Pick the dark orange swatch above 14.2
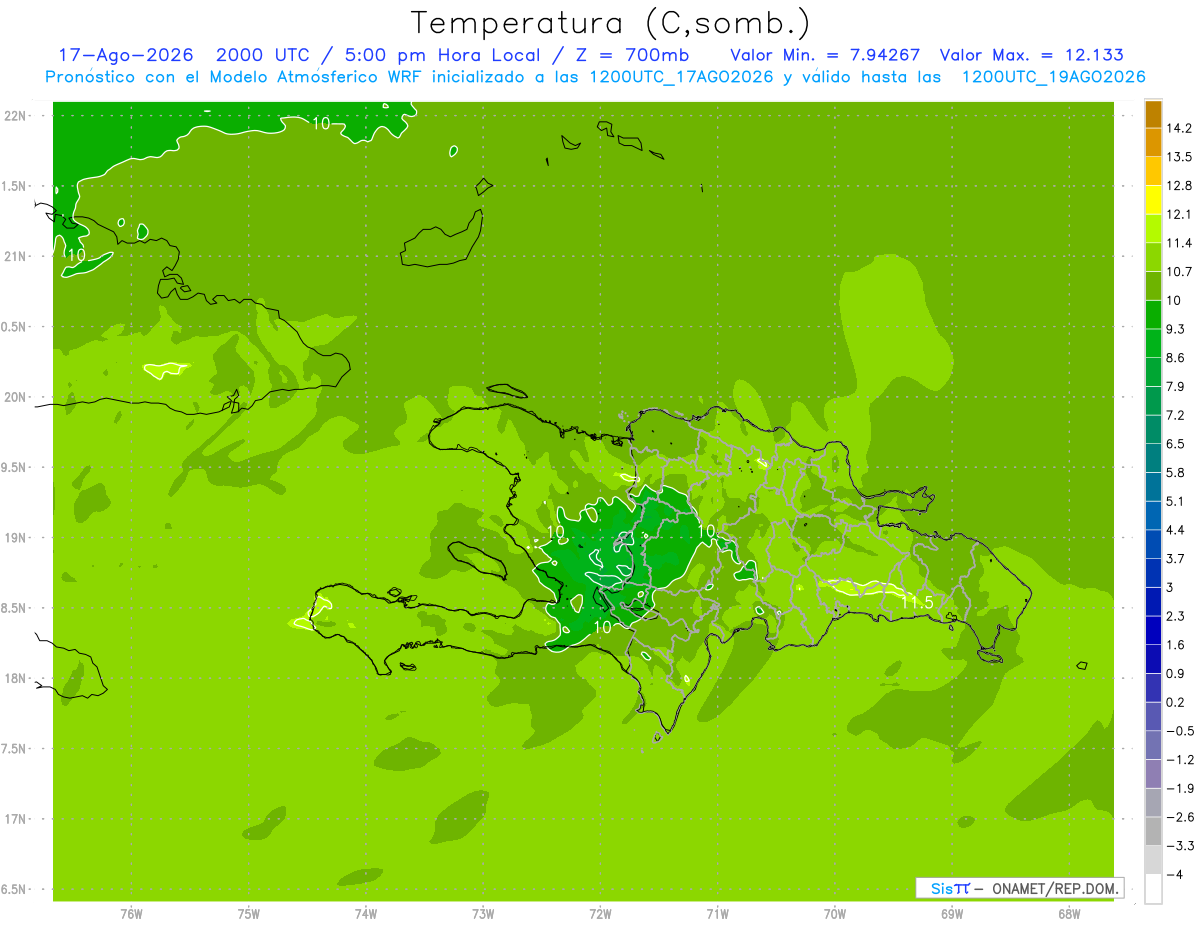 point(1153,114)
